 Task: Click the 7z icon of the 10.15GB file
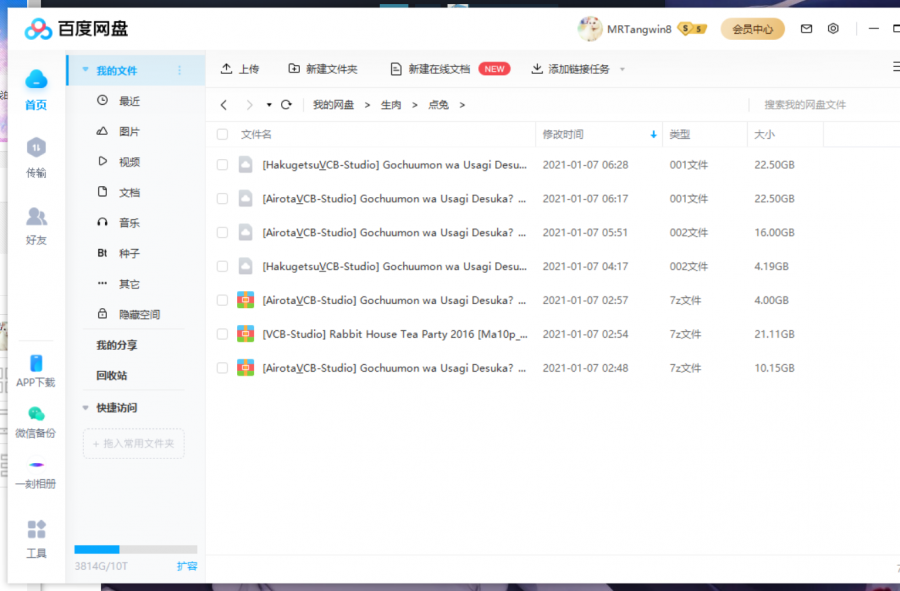click(x=246, y=368)
